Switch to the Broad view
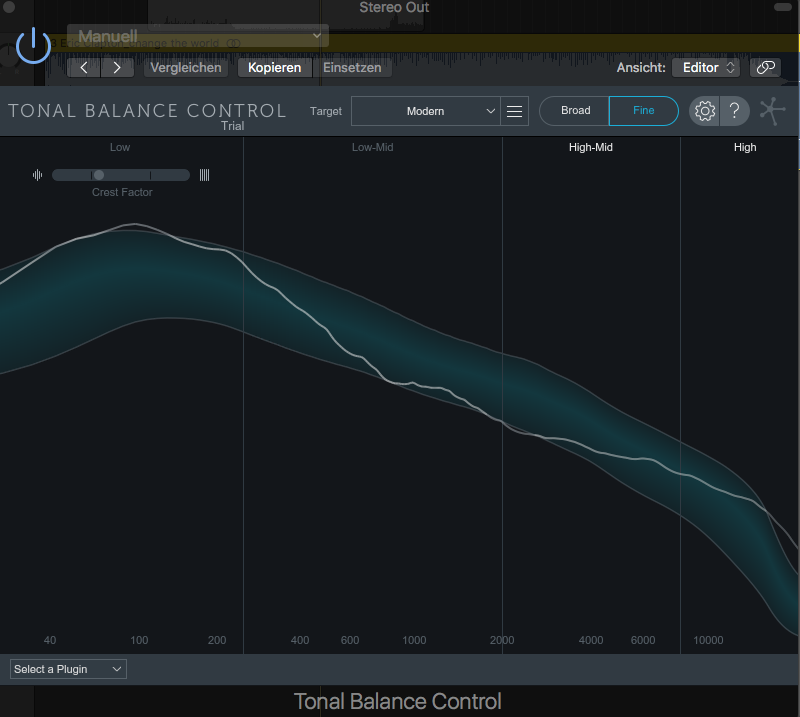The image size is (800, 717). [575, 111]
